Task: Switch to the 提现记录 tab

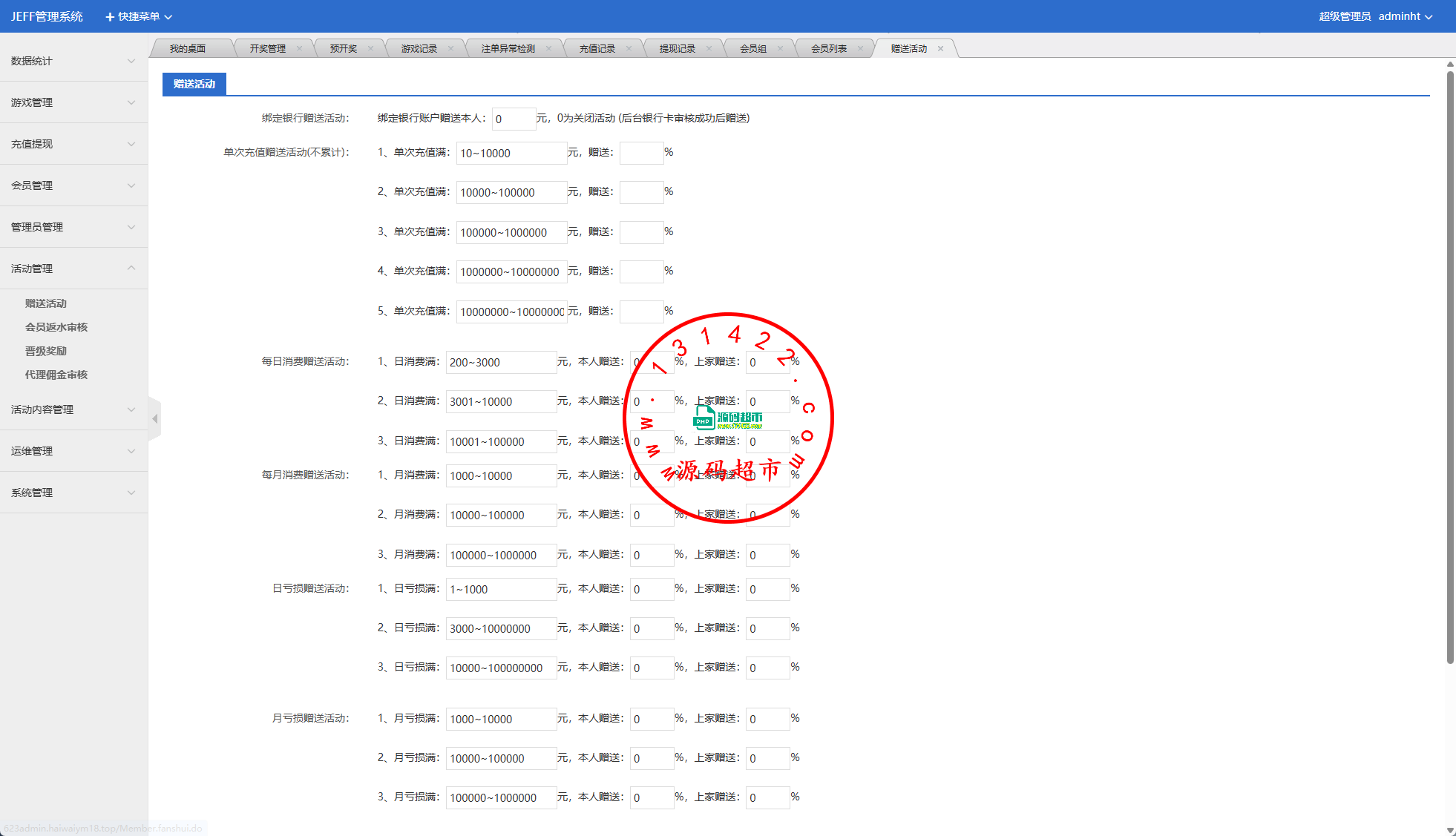Action: coord(677,49)
